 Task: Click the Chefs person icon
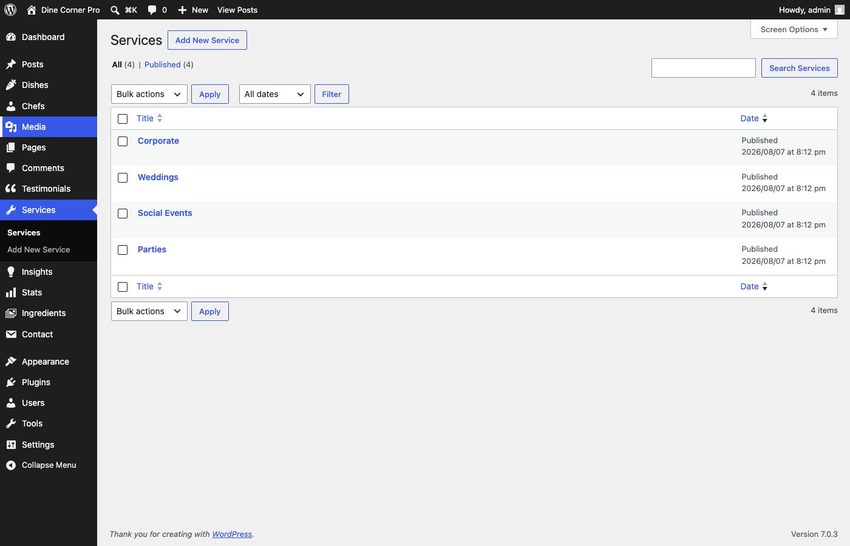click(11, 106)
